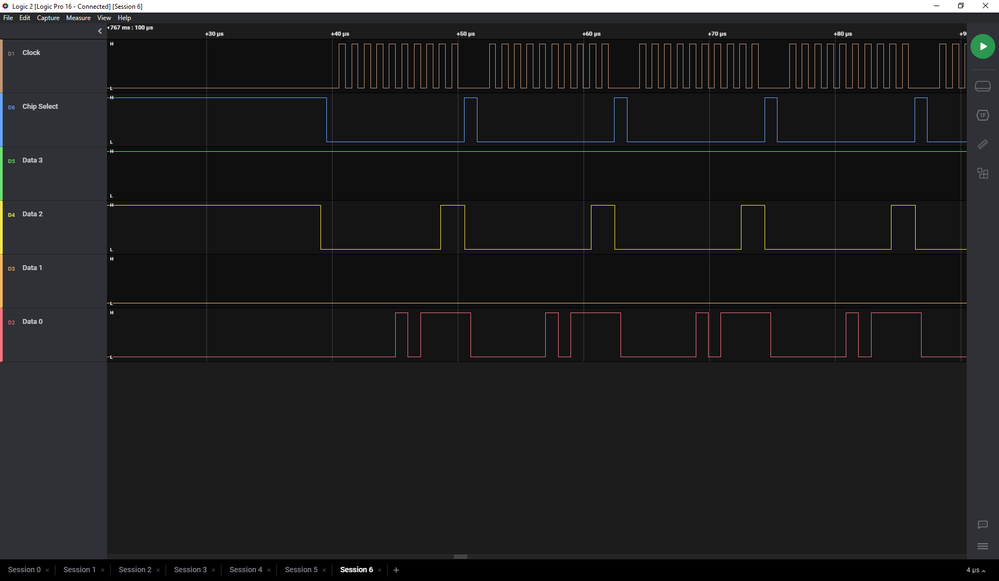Expand the 4 µs time scale dropdown
The image size is (999, 581).
click(x=976, y=570)
